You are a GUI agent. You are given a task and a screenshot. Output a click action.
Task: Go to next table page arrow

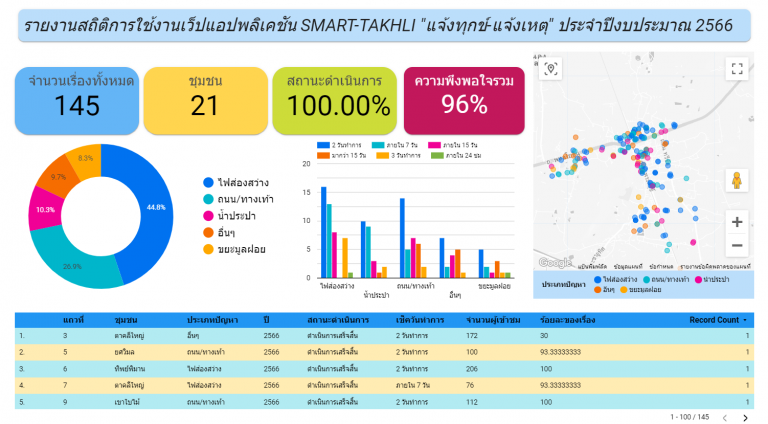point(745,418)
